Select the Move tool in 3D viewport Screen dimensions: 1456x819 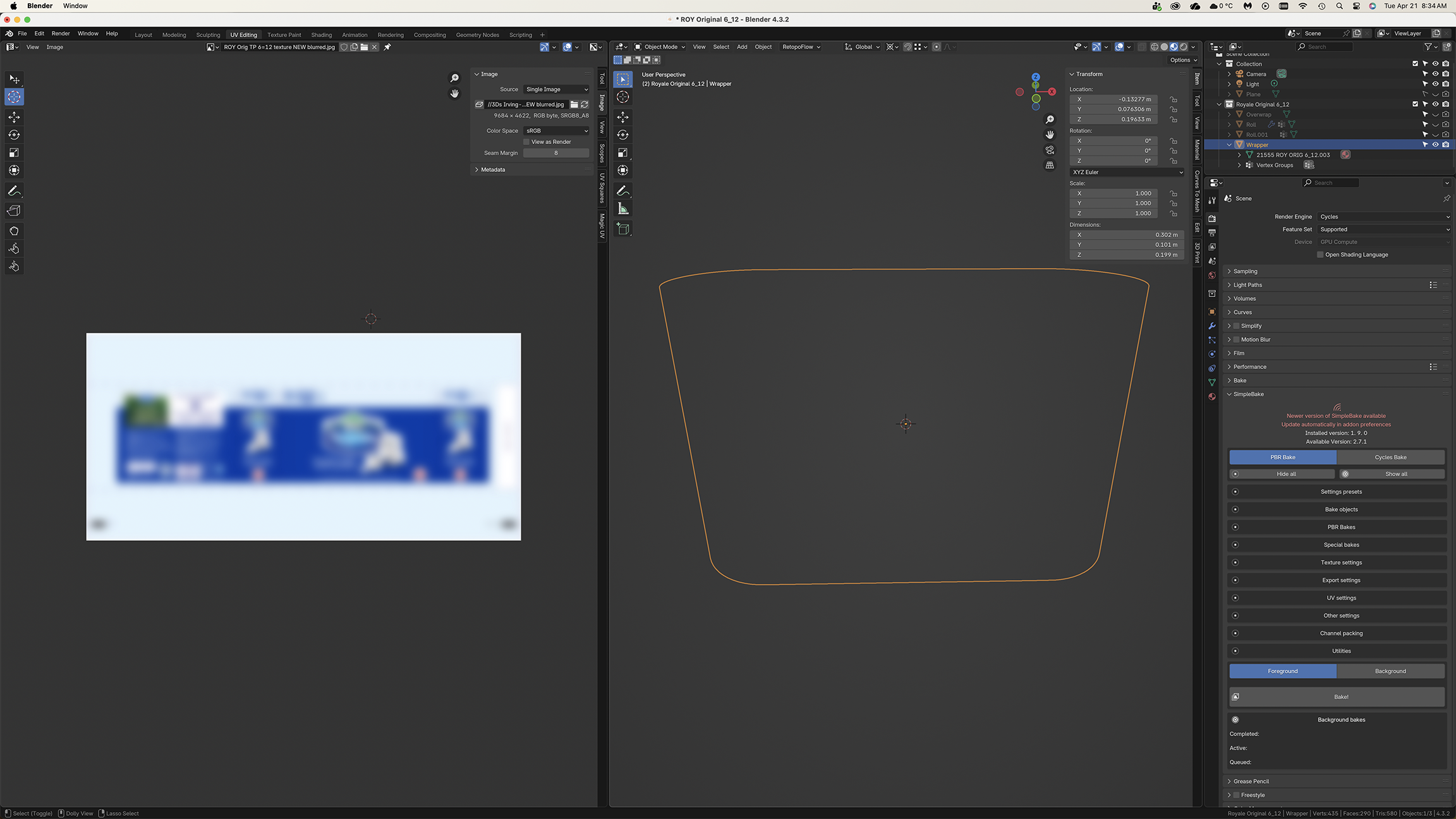[x=623, y=117]
